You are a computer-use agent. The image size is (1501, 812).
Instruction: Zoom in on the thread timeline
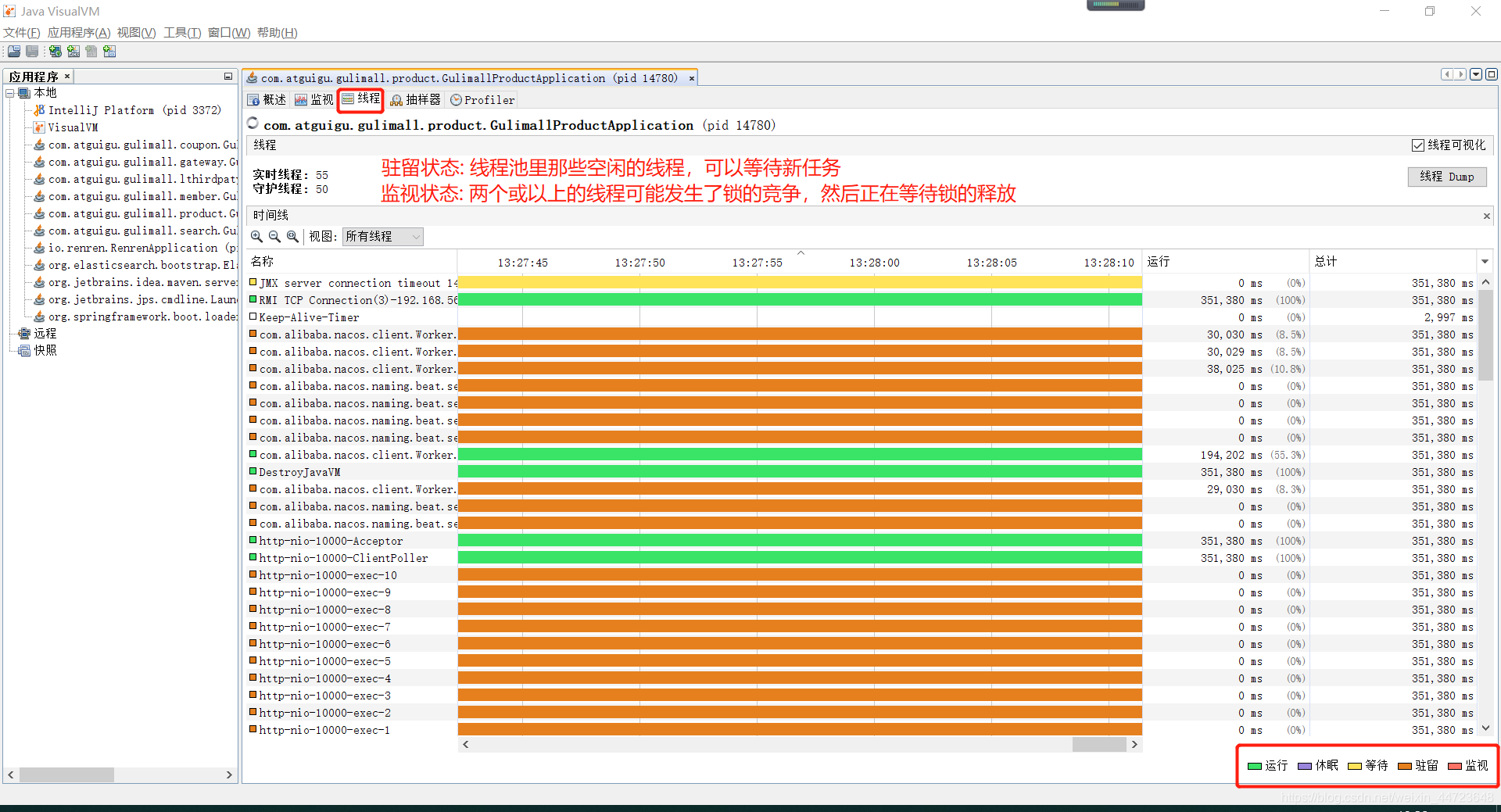256,236
